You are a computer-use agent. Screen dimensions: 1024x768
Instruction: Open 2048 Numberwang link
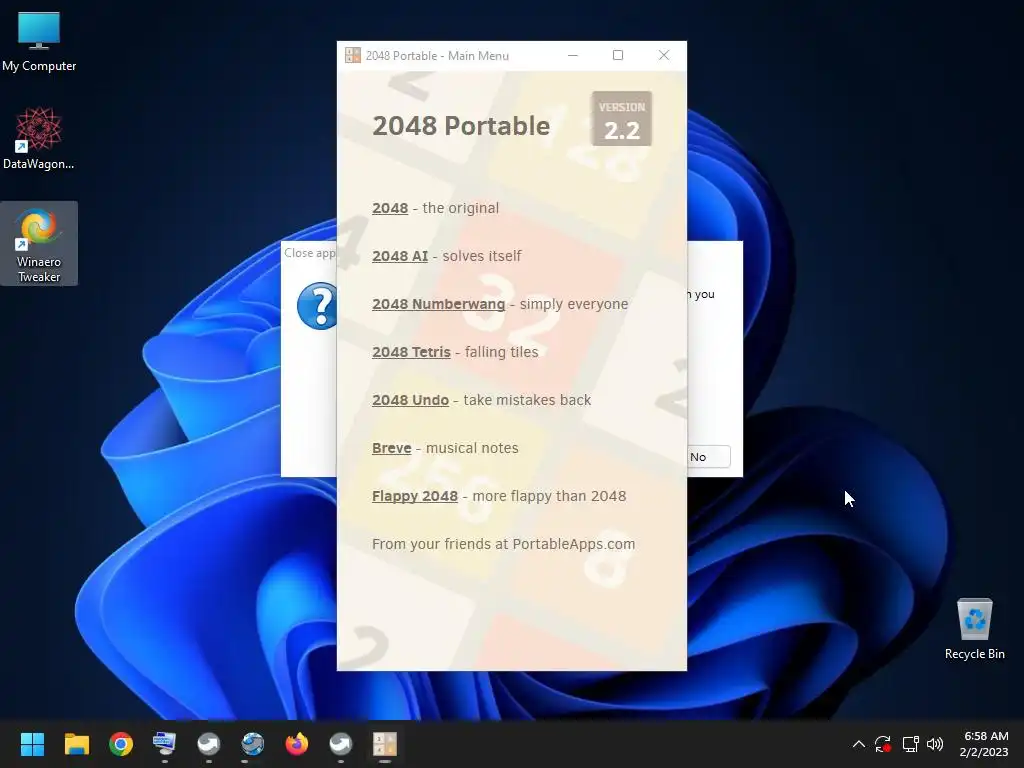point(438,304)
